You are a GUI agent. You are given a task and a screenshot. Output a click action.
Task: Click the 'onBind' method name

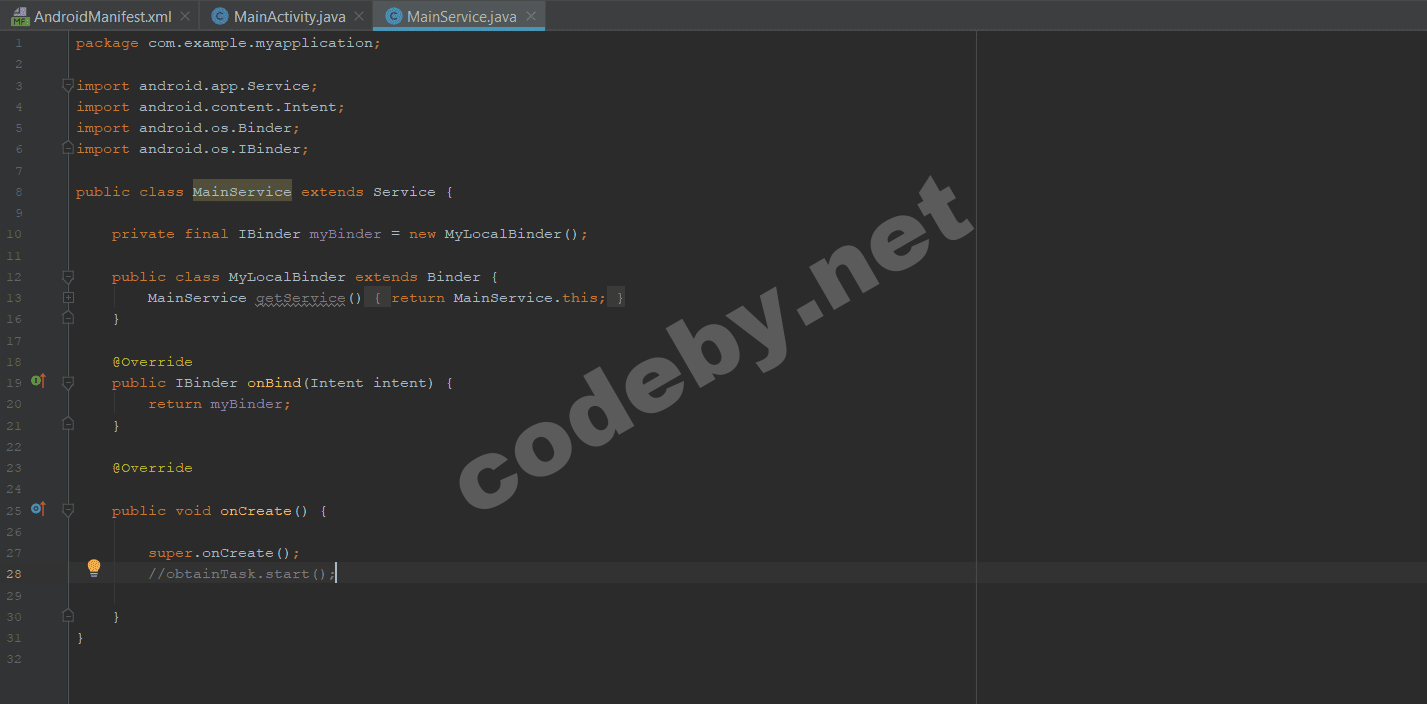pyautogui.click(x=274, y=383)
